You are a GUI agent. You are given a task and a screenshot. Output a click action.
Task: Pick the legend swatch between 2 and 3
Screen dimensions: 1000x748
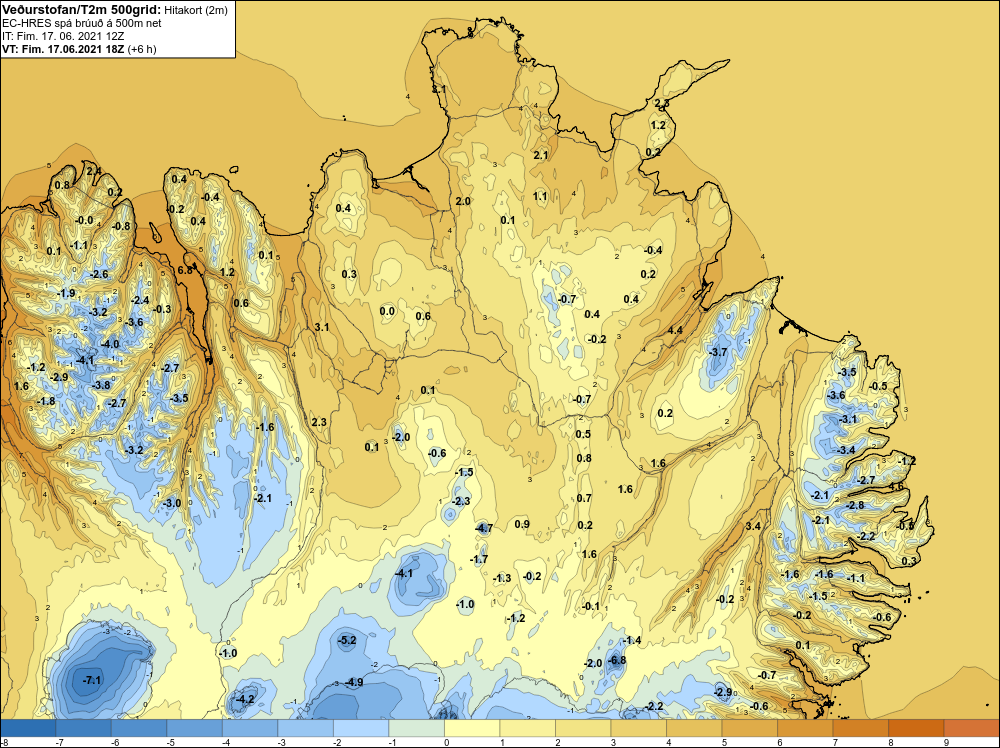click(x=583, y=728)
